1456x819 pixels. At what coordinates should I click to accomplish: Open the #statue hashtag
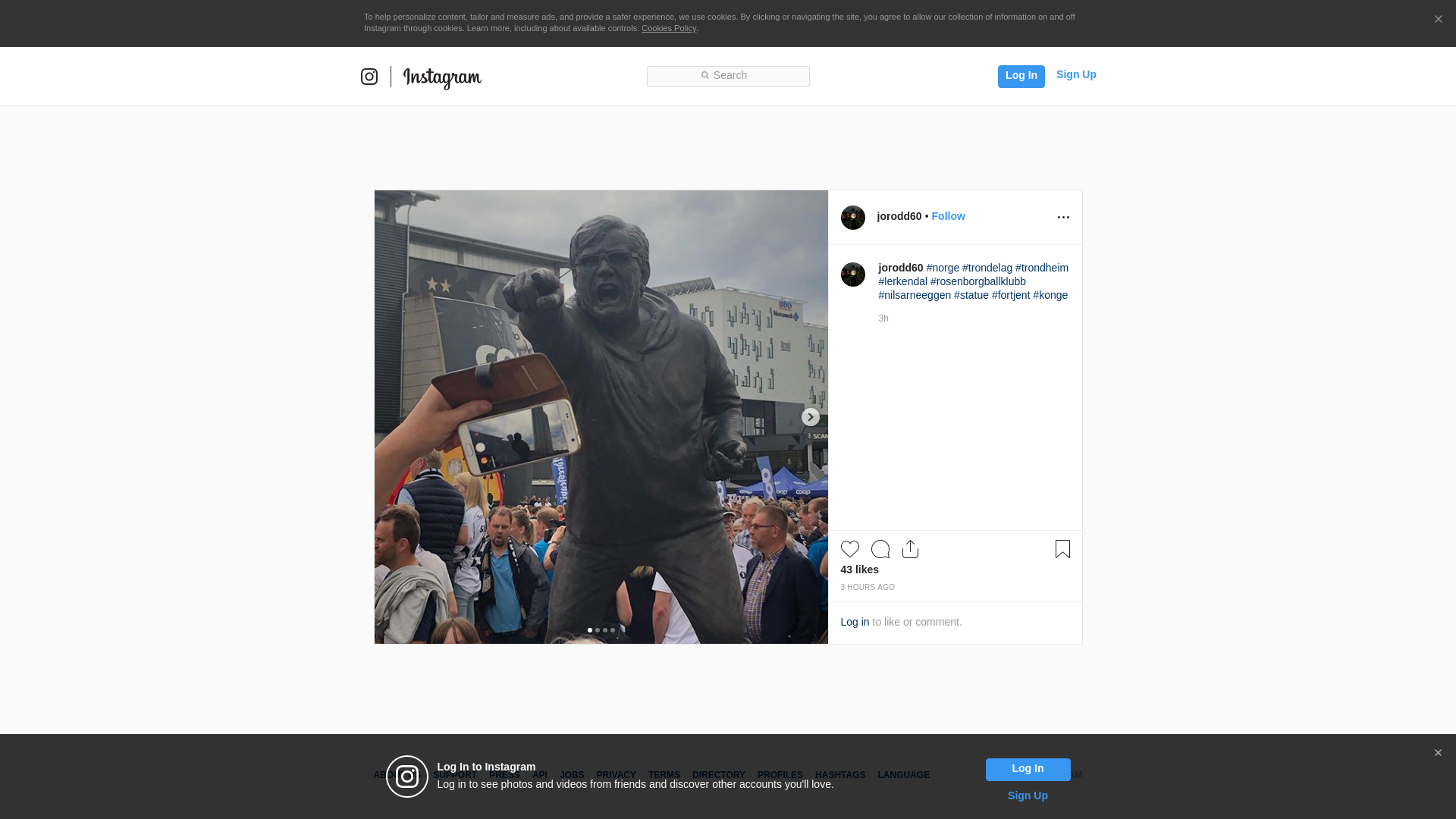971,295
